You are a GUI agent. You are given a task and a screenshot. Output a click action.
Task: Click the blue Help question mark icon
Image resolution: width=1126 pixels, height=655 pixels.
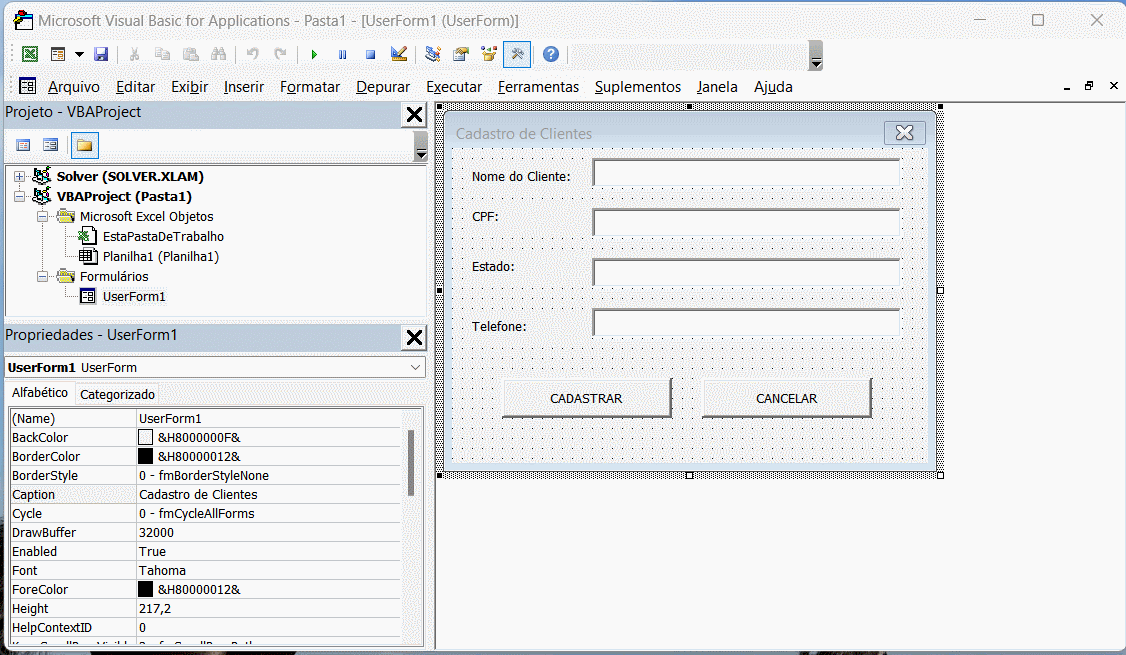click(x=551, y=54)
